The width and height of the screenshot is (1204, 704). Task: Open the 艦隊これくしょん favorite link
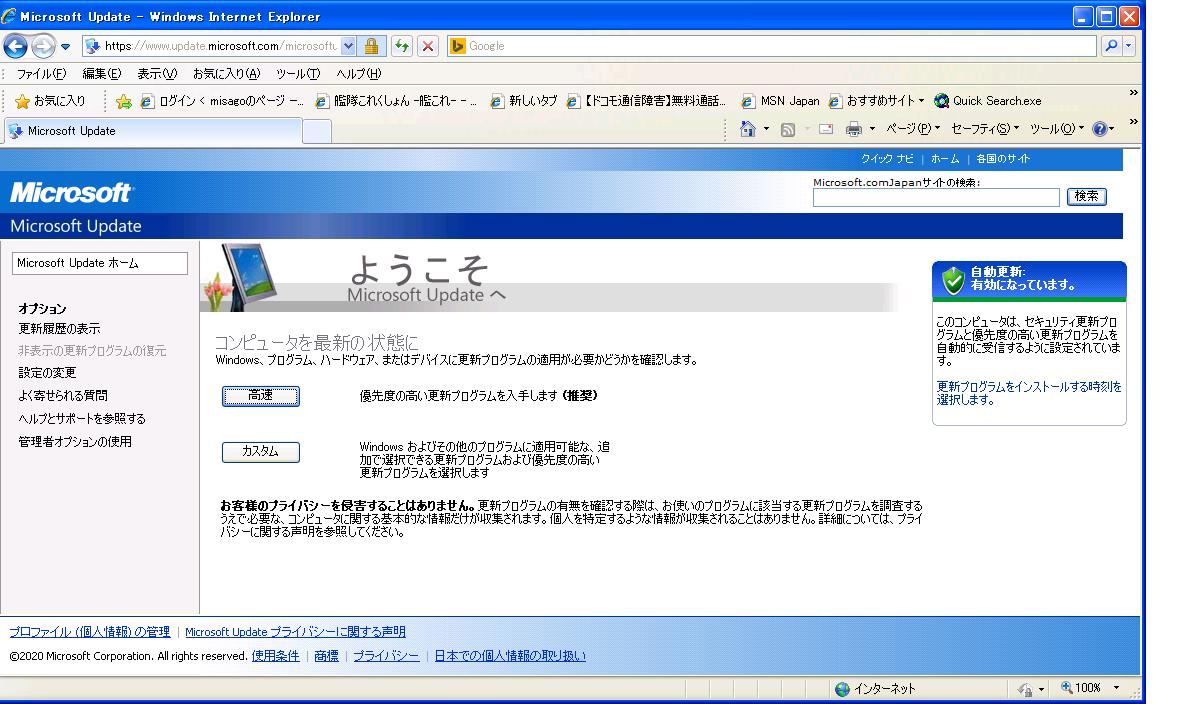pyautogui.click(x=395, y=101)
